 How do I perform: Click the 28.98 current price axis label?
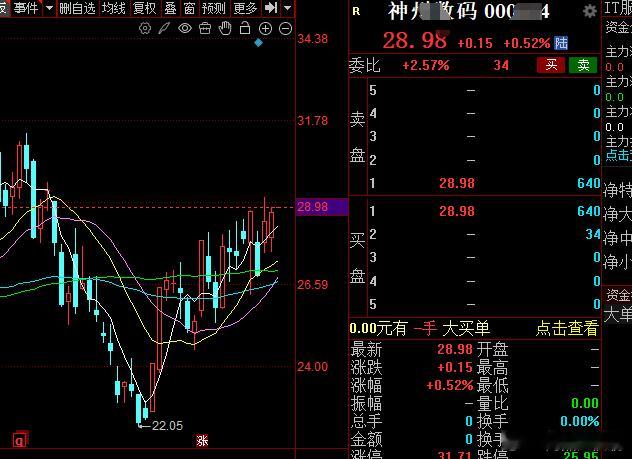pos(313,207)
